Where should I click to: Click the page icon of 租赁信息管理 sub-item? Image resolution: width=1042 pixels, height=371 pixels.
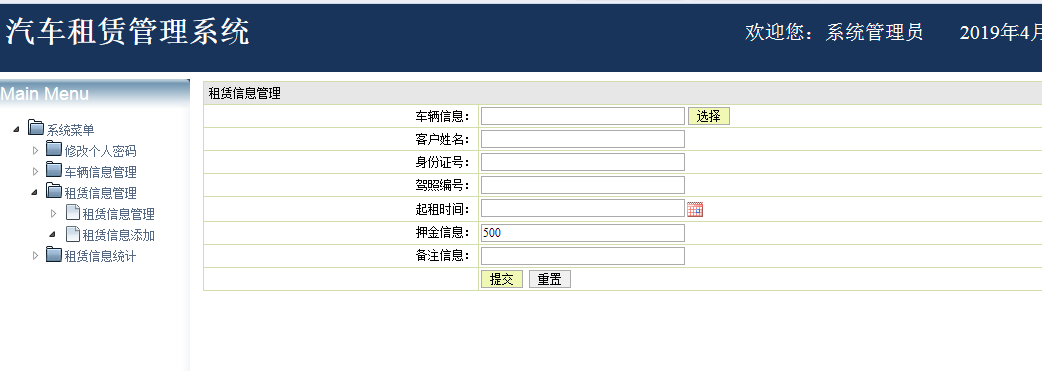tap(73, 212)
